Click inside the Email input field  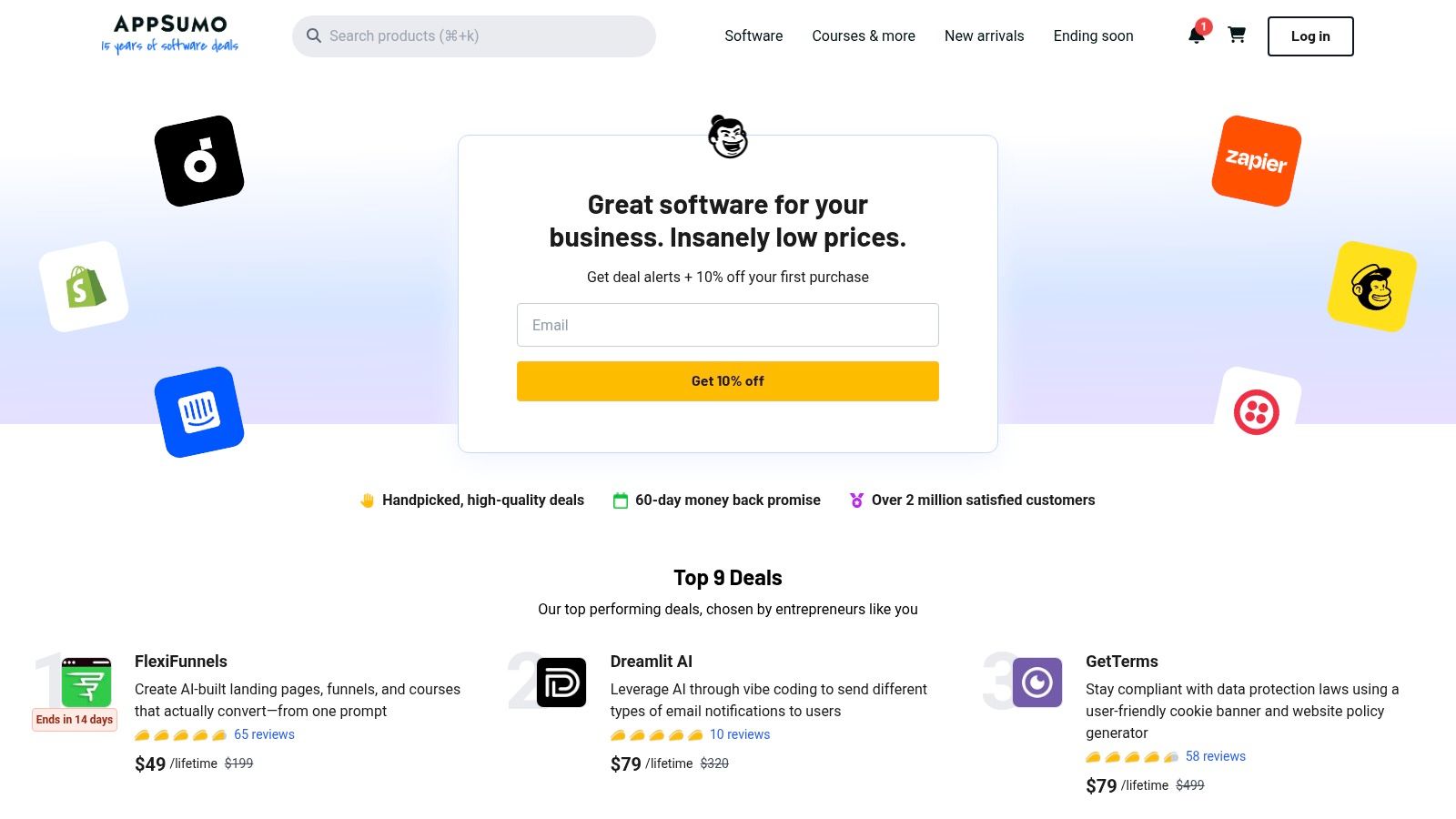pyautogui.click(x=727, y=325)
